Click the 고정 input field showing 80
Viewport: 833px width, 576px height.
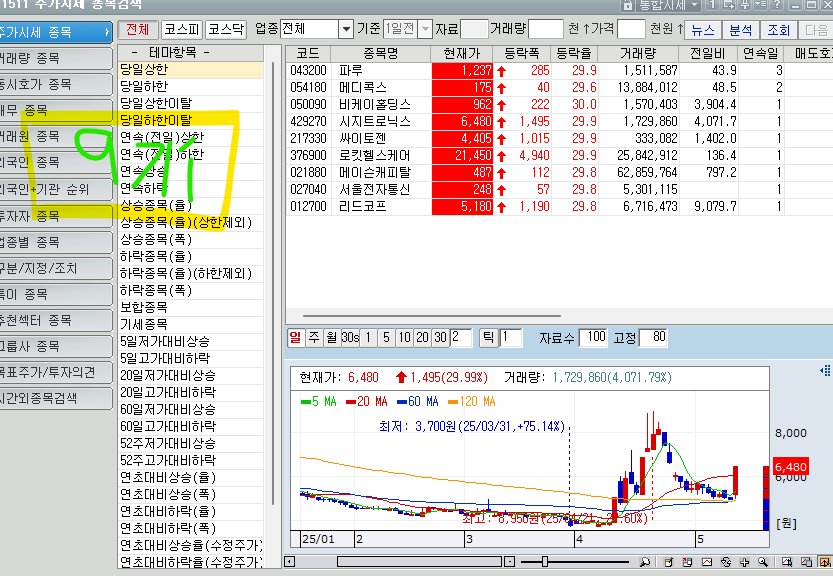pos(654,337)
